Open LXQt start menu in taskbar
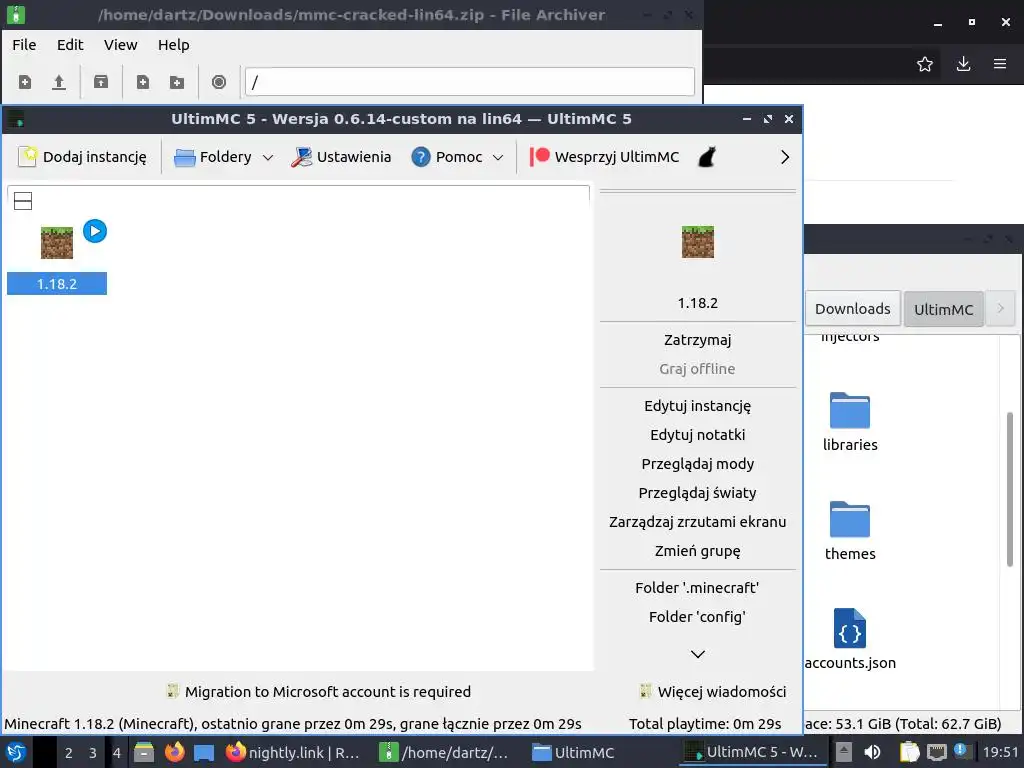The width and height of the screenshot is (1024, 768). click(16, 752)
